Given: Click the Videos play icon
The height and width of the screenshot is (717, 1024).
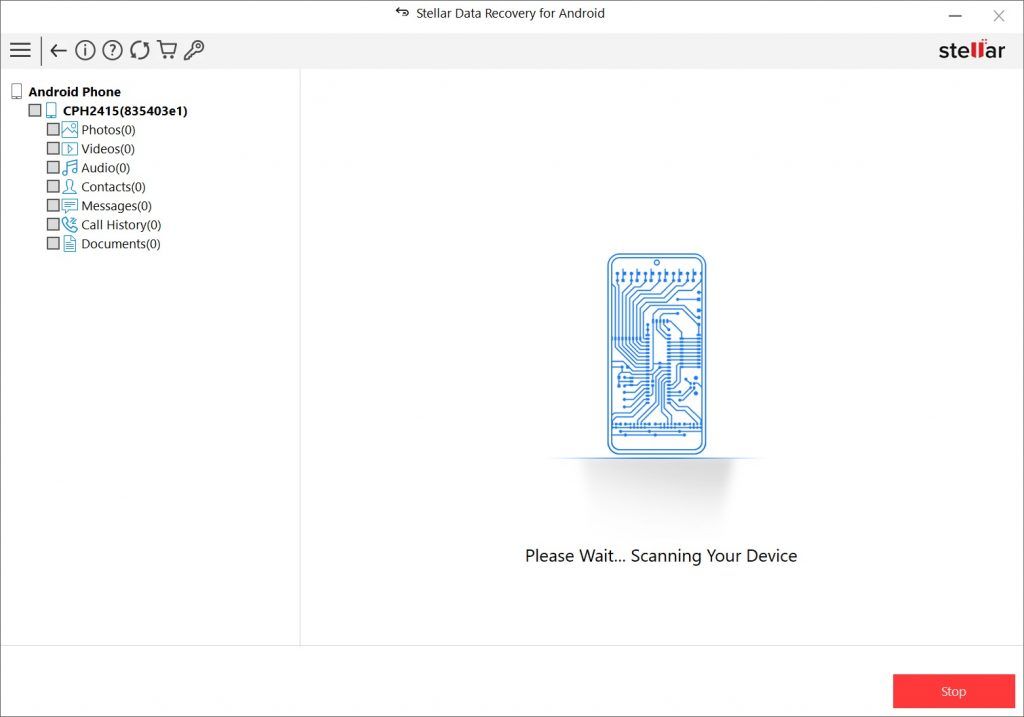Looking at the screenshot, I should (x=70, y=148).
